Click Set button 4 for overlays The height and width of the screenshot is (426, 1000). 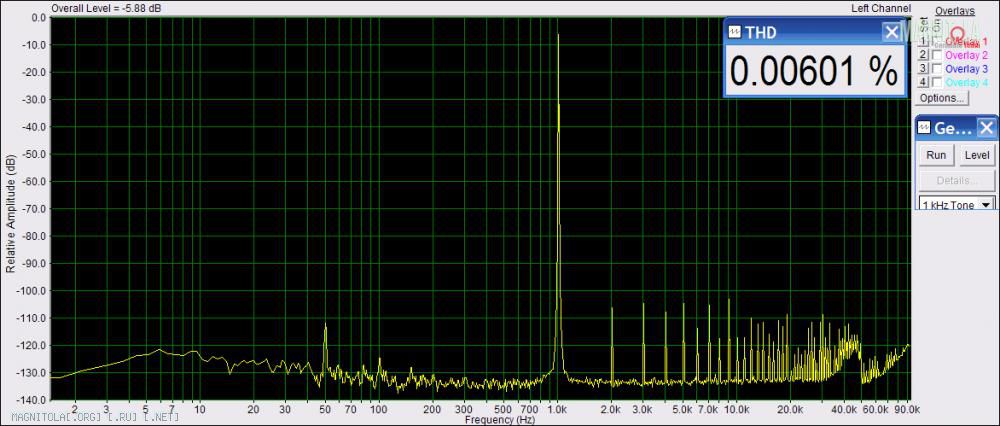[923, 82]
